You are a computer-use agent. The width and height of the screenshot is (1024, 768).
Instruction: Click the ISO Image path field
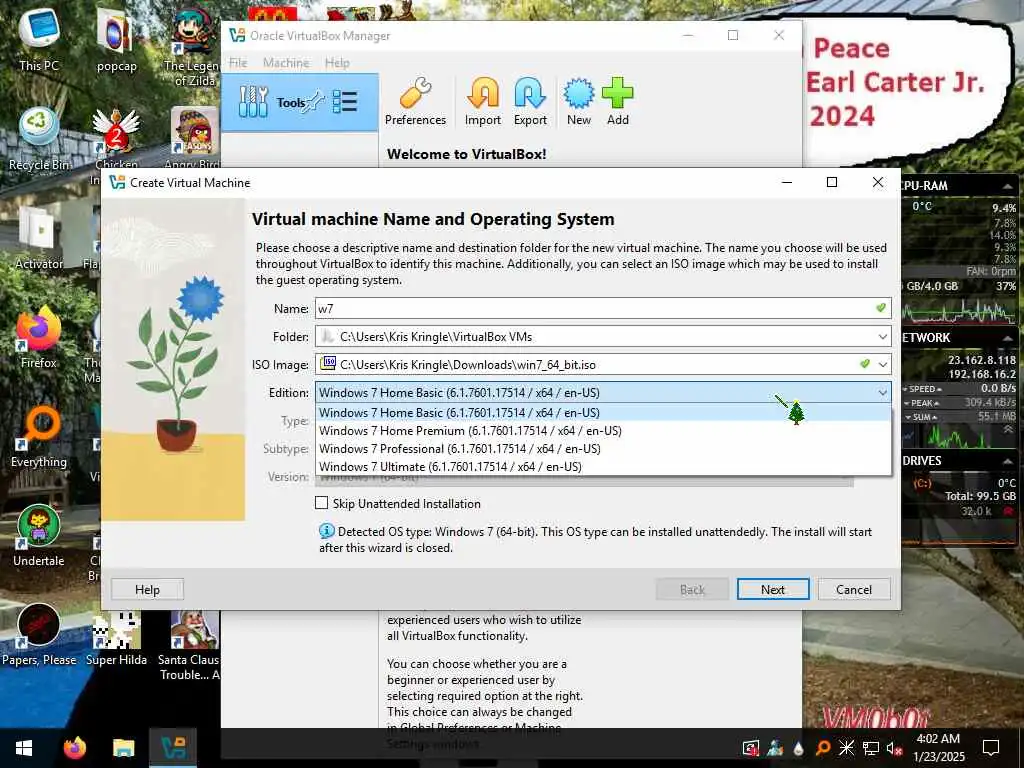pos(603,364)
